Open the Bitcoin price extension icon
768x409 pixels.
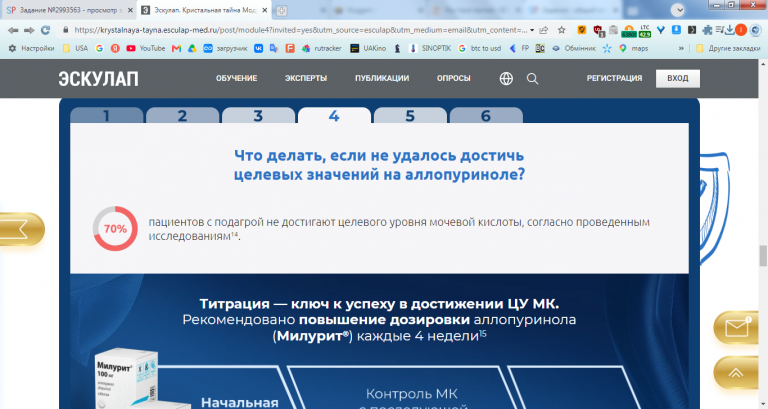click(x=629, y=31)
